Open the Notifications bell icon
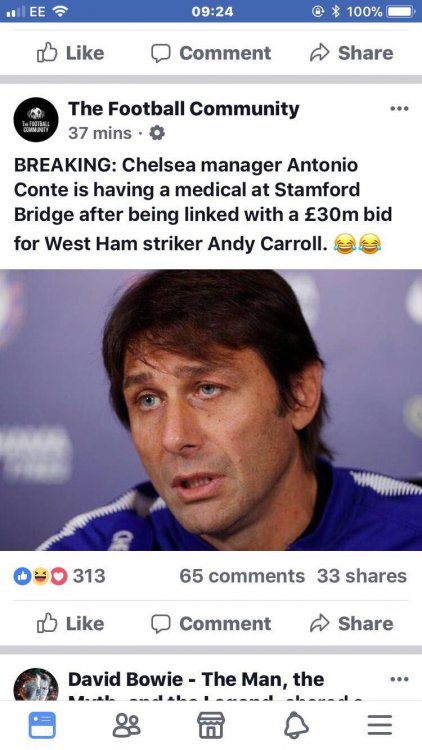Viewport: 422px width, 750px height. [296, 725]
